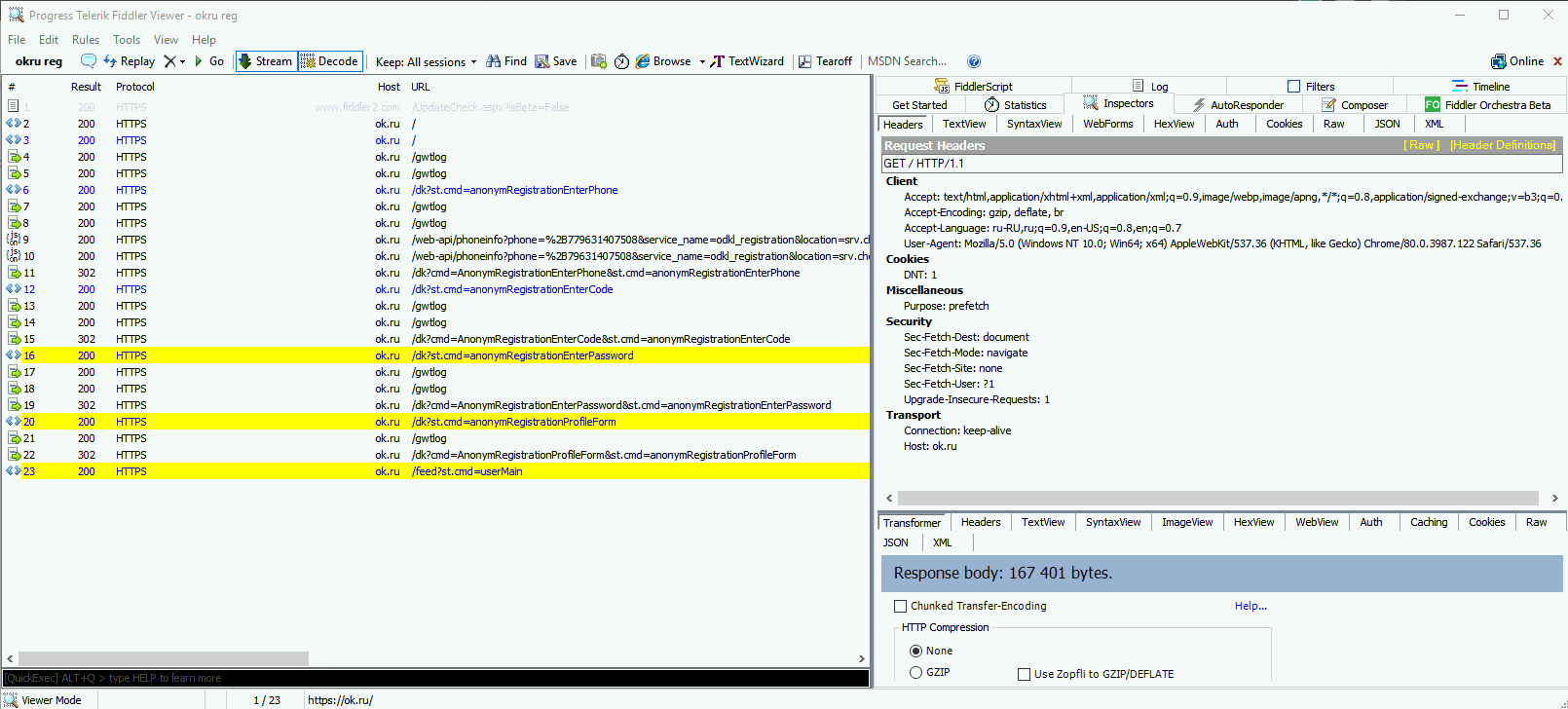Click the Online status indicator
Screen dimensions: 1568x709
[1517, 61]
